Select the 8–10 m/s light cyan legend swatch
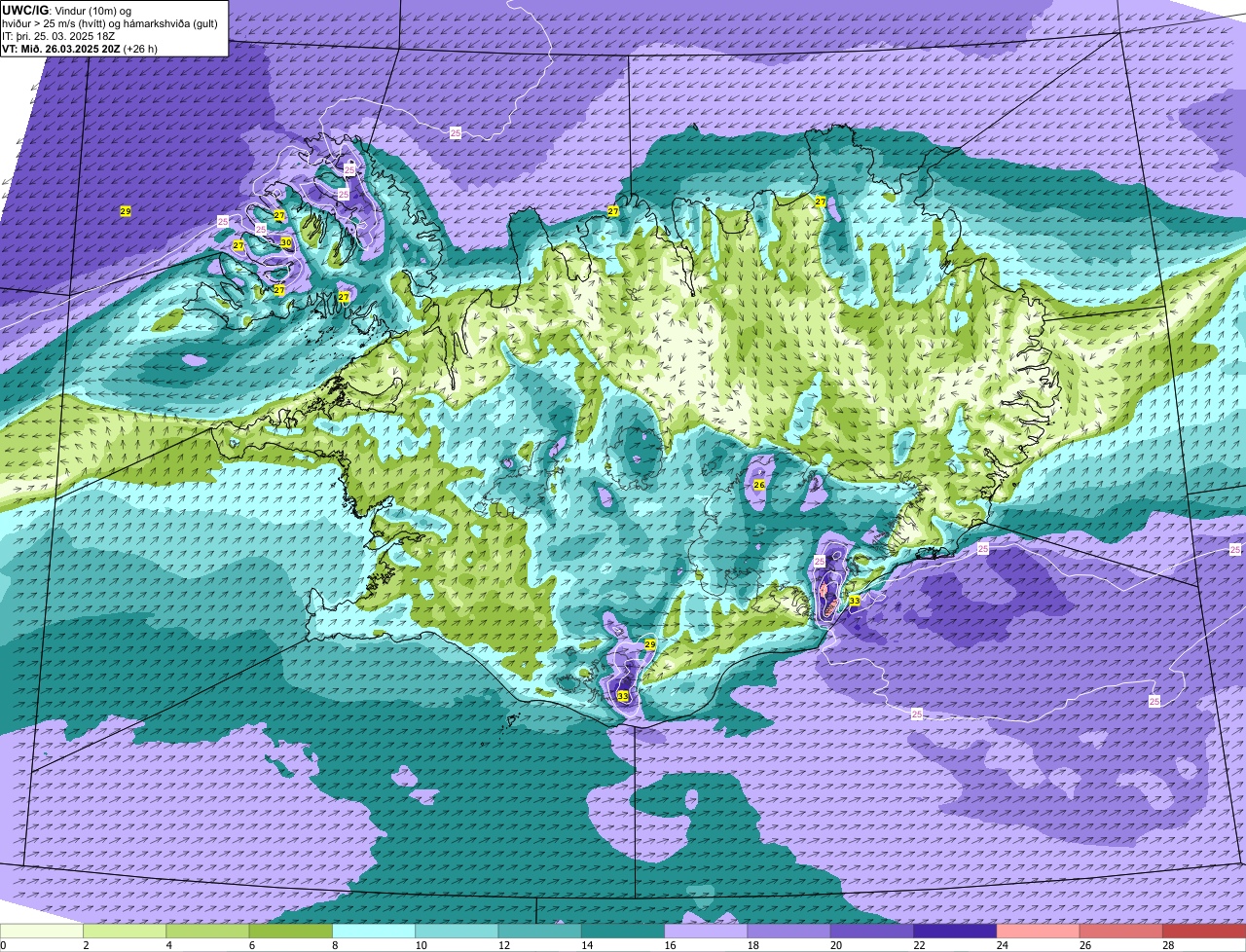Viewport: 1246px width, 952px height. (x=374, y=931)
